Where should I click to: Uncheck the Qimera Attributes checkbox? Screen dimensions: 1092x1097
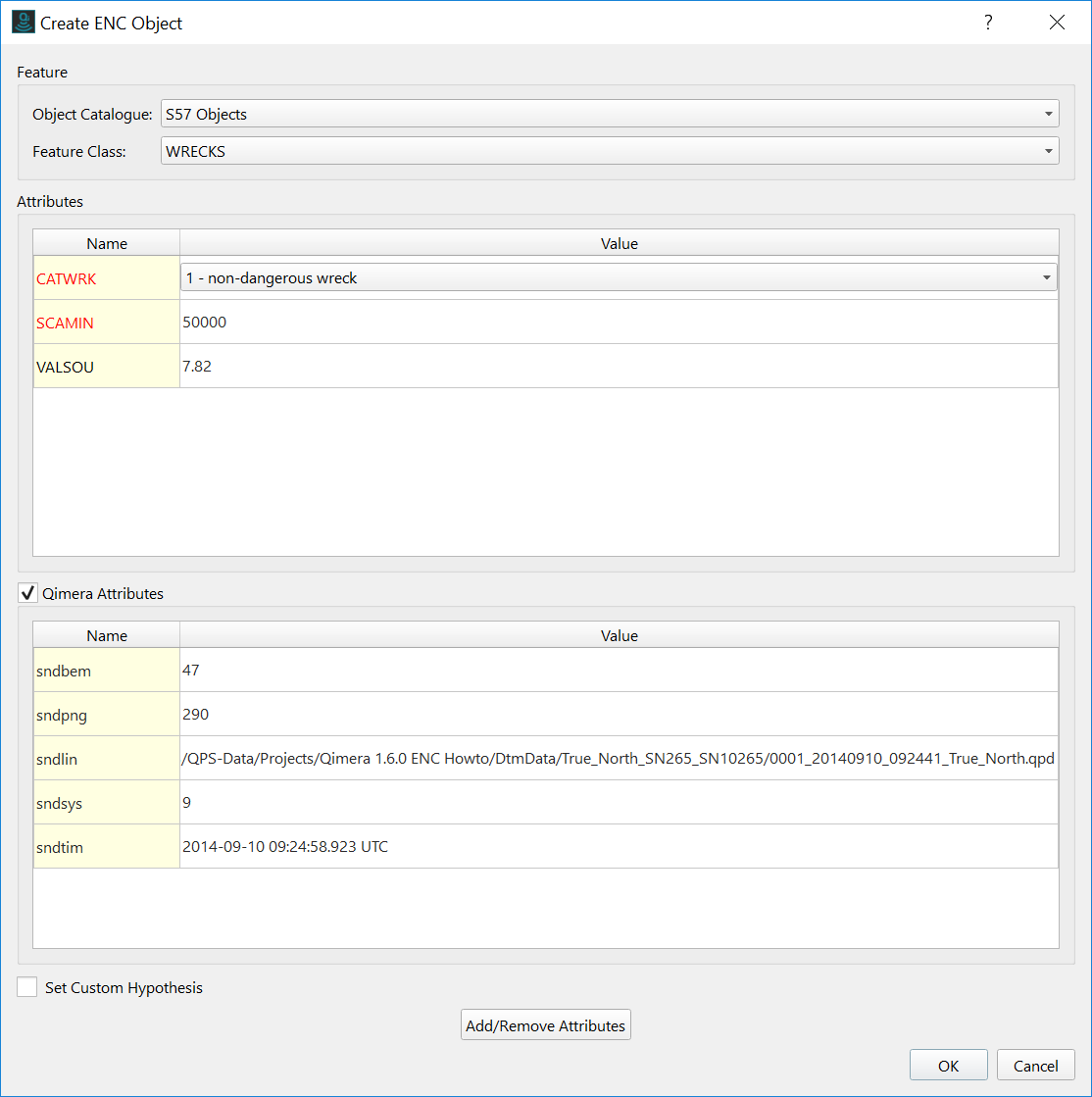[27, 593]
